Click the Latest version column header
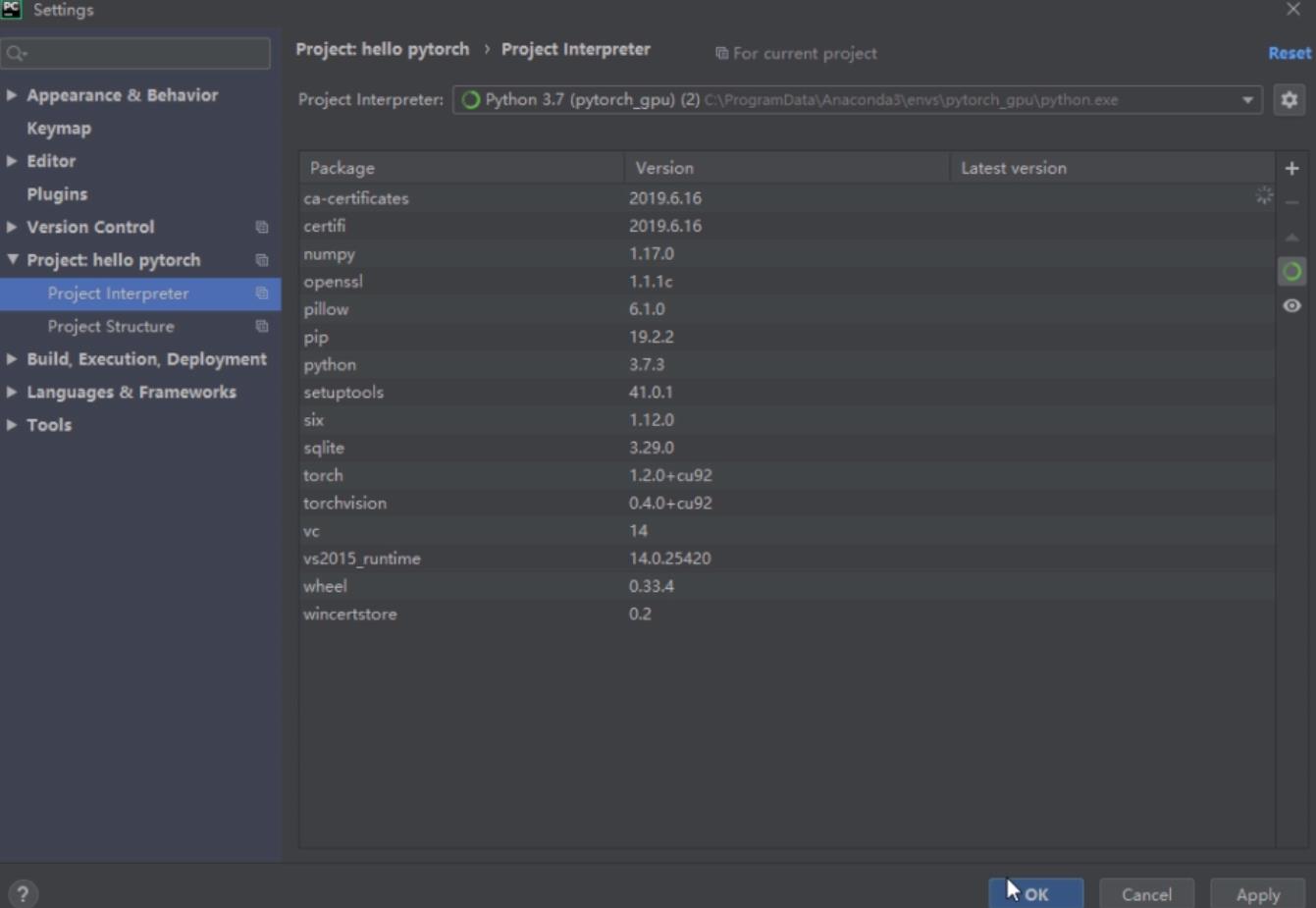This screenshot has height=908, width=1316. pos(1113,168)
